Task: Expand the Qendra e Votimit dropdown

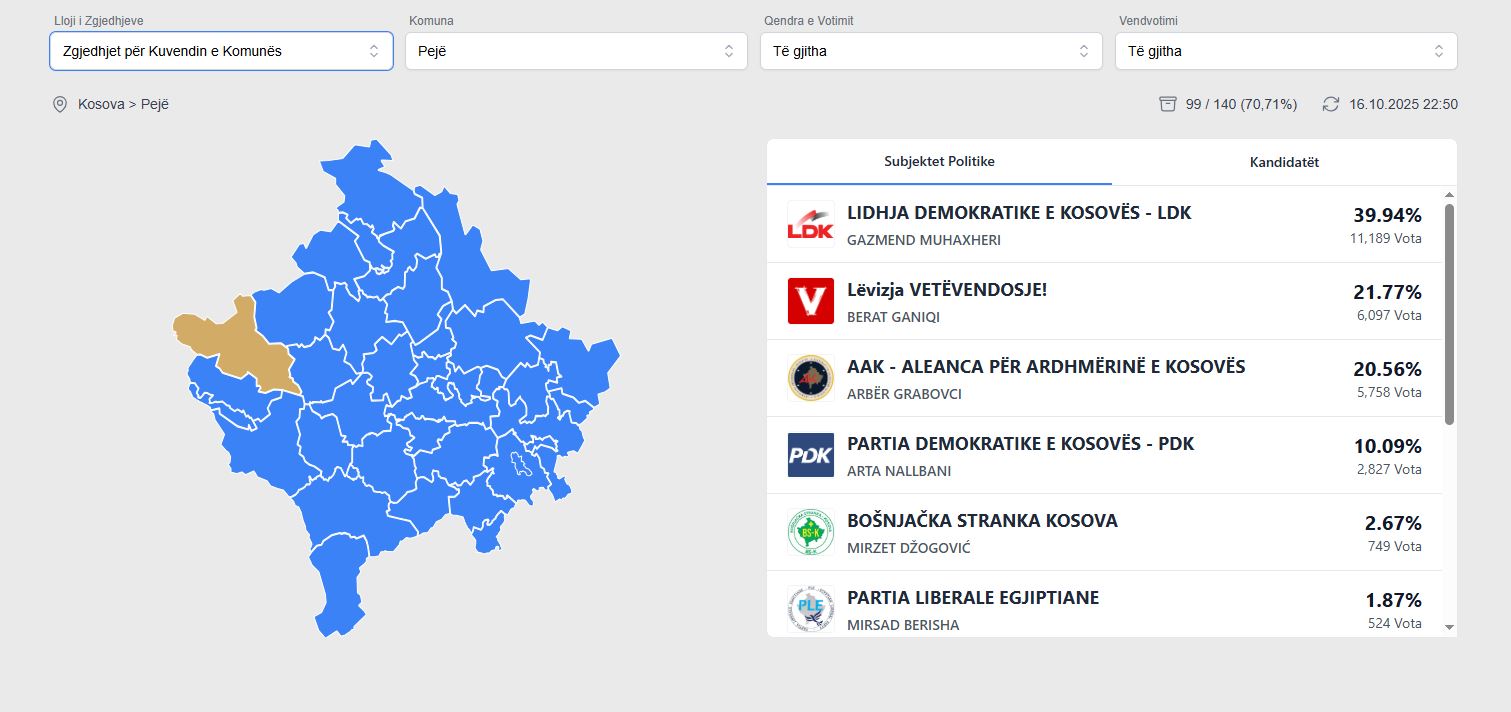Action: (x=930, y=51)
